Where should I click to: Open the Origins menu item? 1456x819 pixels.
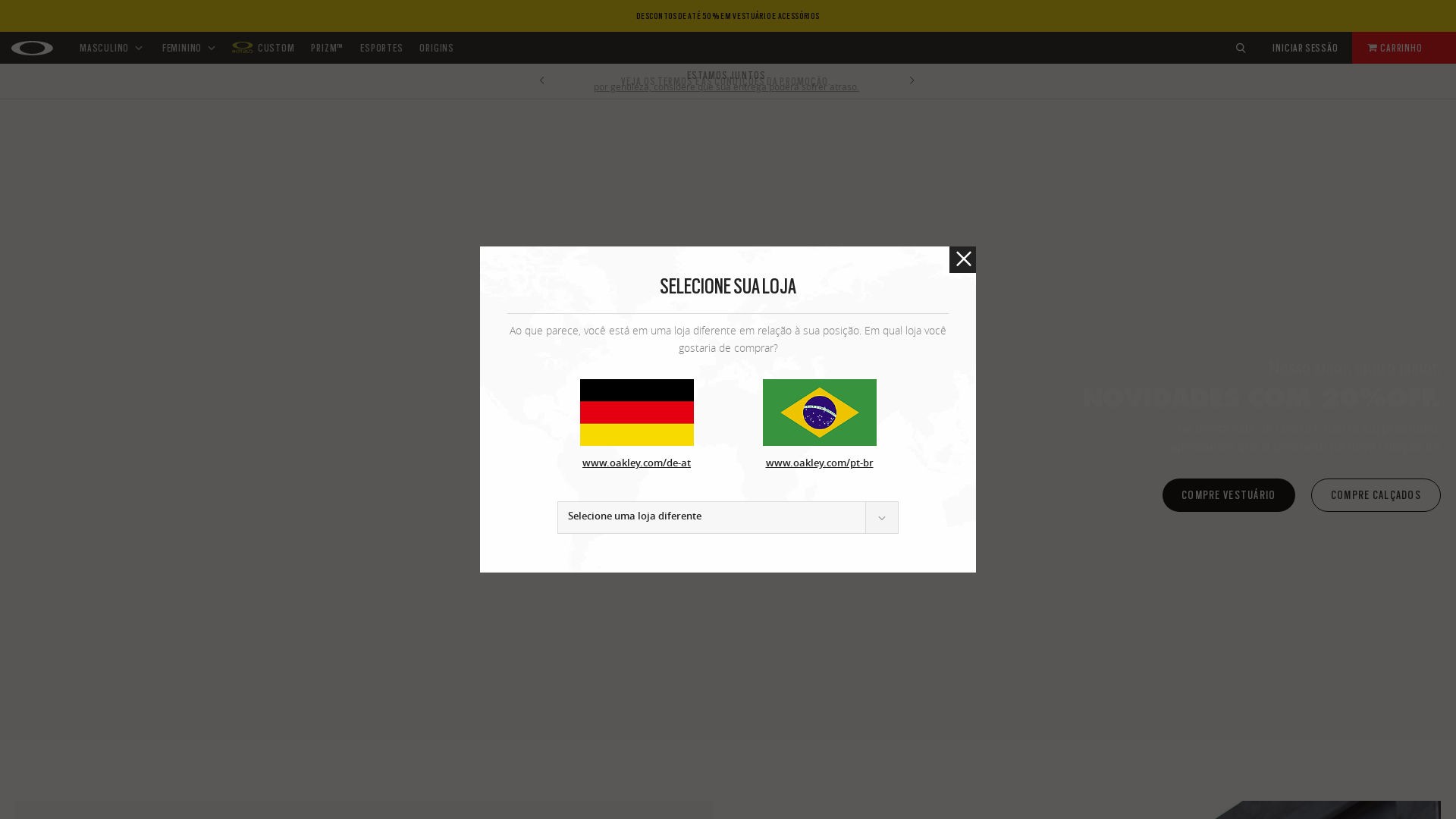click(436, 48)
